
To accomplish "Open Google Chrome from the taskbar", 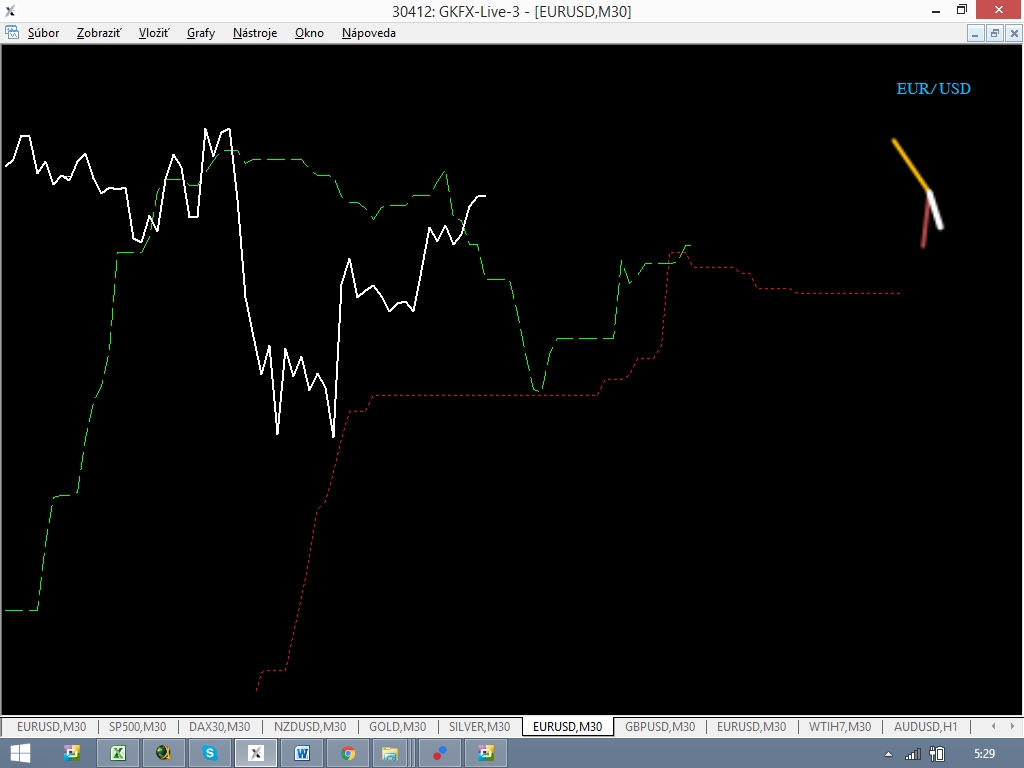I will pos(347,753).
